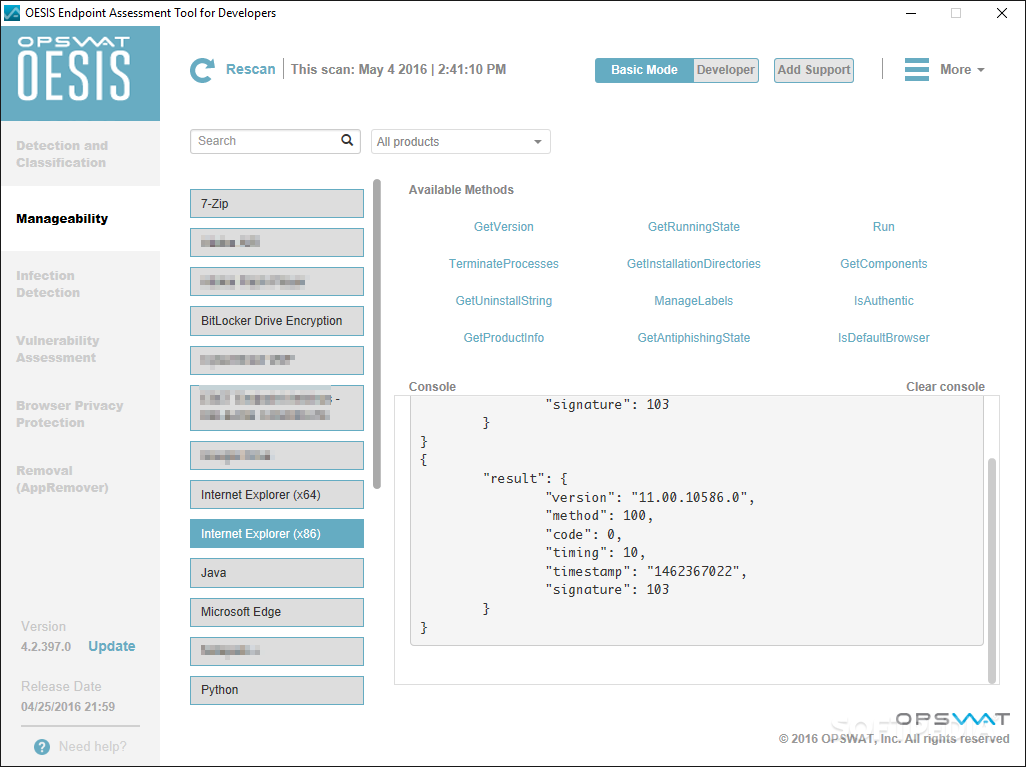Select Python in product list

pyautogui.click(x=277, y=690)
